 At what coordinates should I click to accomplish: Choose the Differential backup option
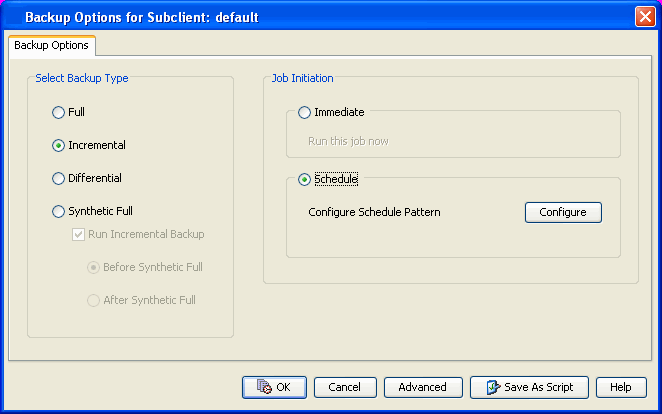pos(58,178)
